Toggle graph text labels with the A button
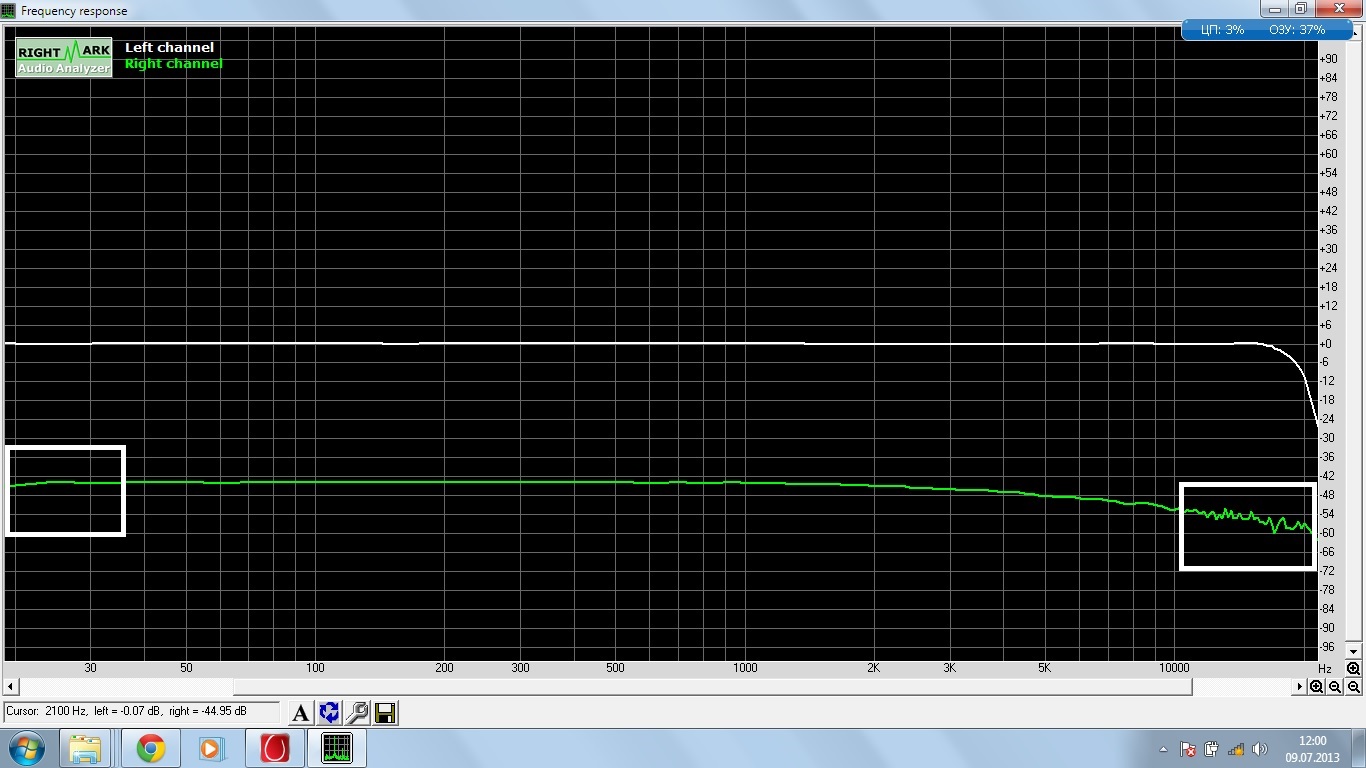 pos(300,713)
